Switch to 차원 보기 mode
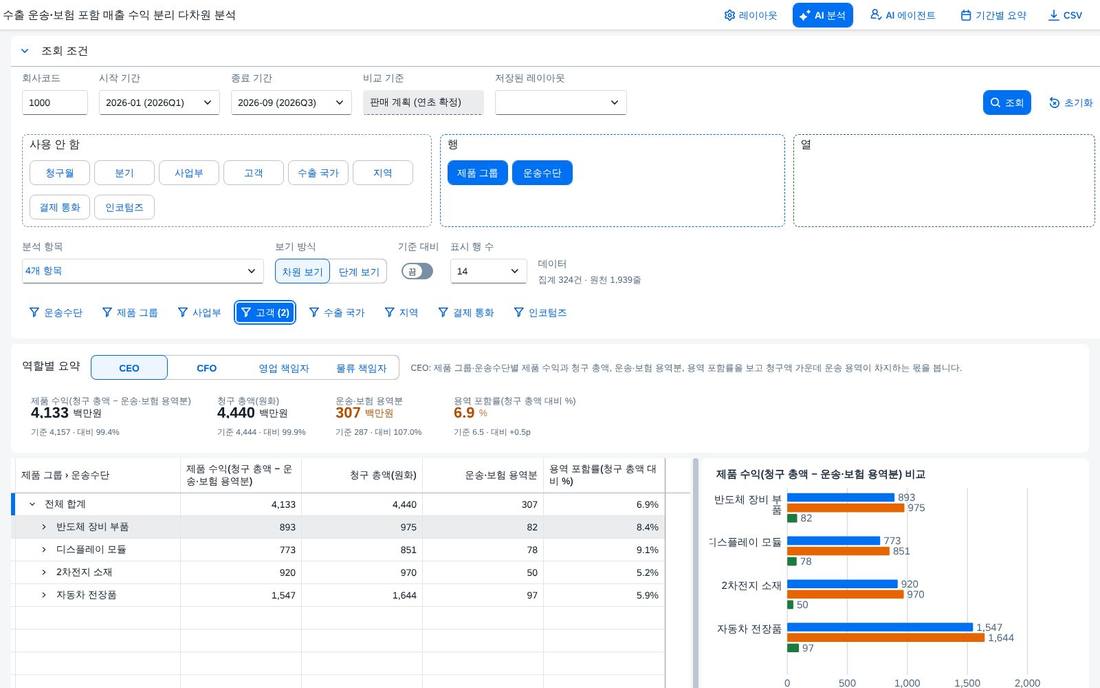 pyautogui.click(x=302, y=271)
